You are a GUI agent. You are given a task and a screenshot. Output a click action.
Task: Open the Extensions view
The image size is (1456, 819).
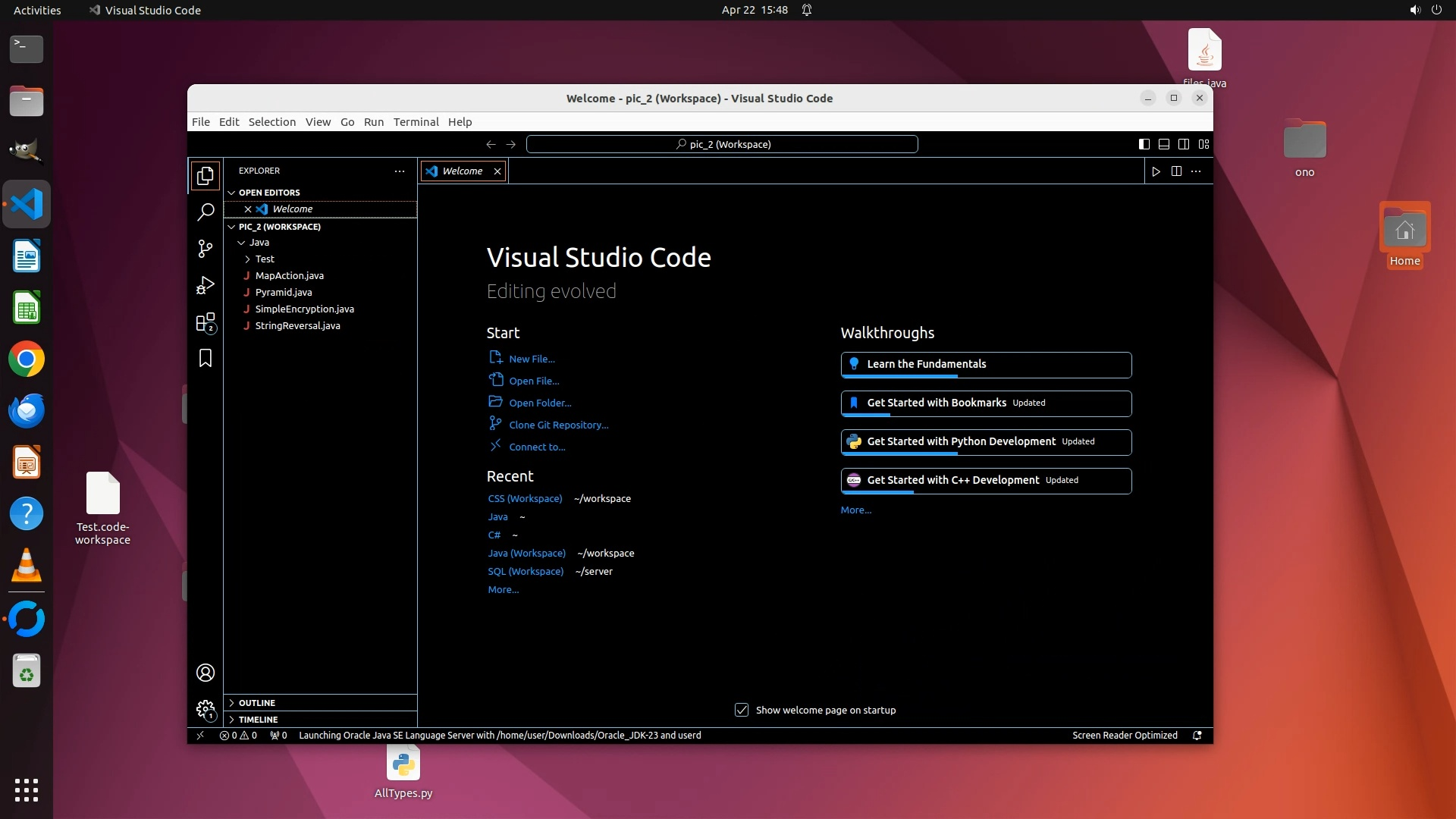click(206, 322)
